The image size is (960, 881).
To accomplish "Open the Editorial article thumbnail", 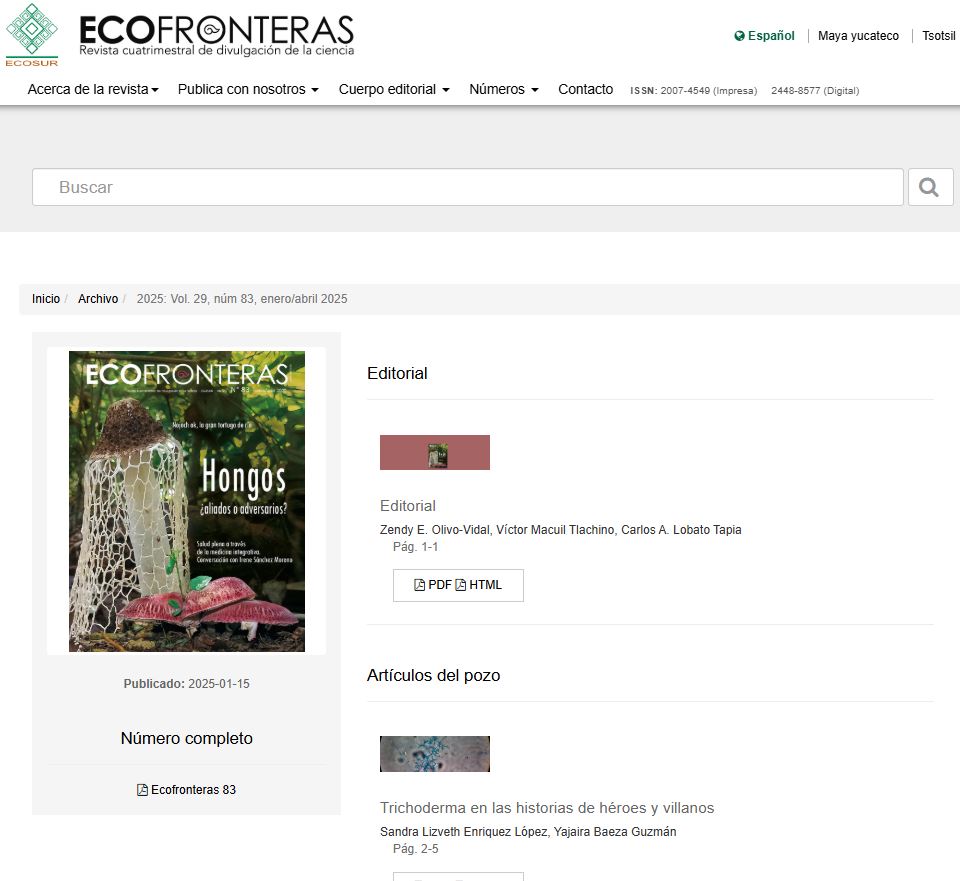I will (x=435, y=452).
